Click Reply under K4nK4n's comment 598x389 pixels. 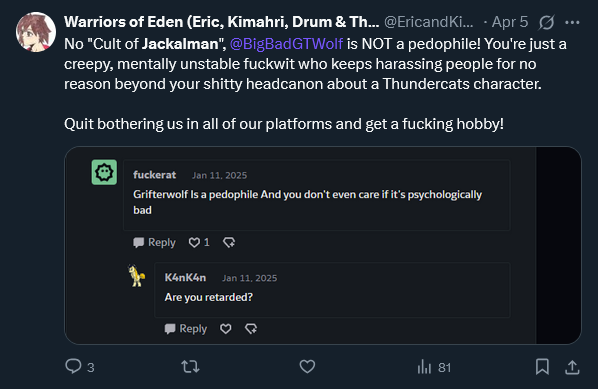tap(186, 329)
